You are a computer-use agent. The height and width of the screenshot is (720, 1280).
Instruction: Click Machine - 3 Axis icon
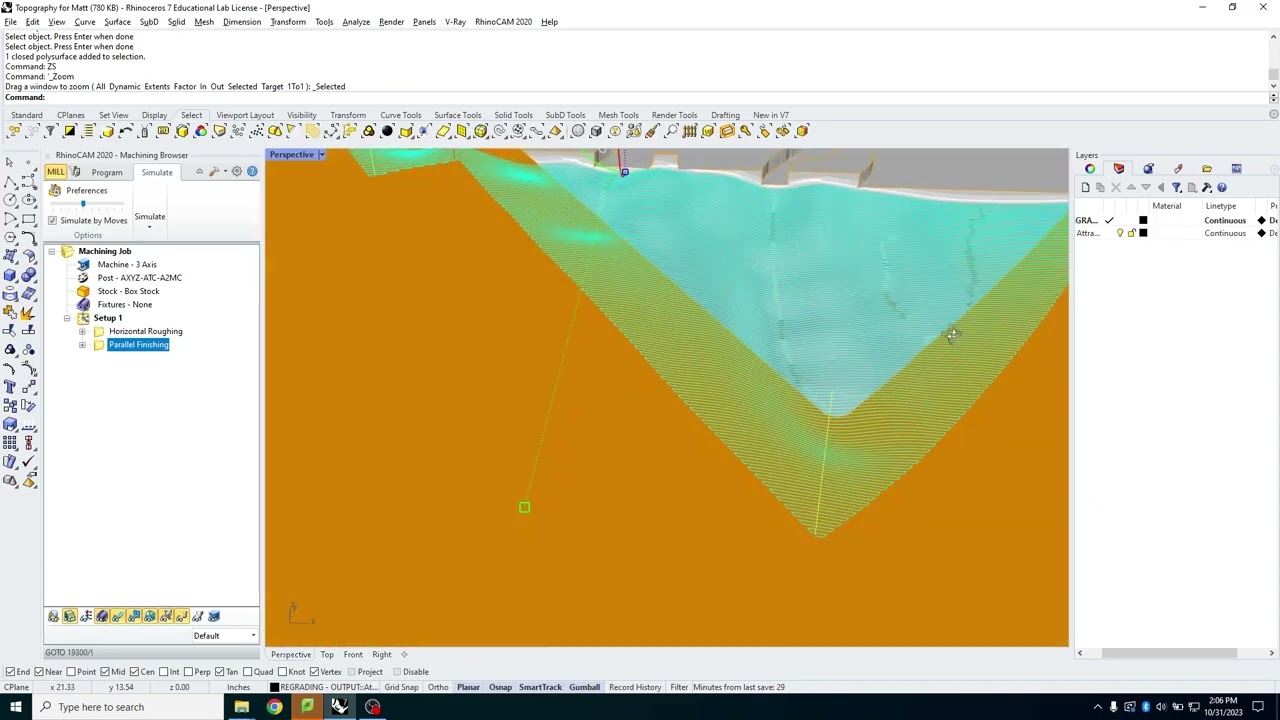83,264
